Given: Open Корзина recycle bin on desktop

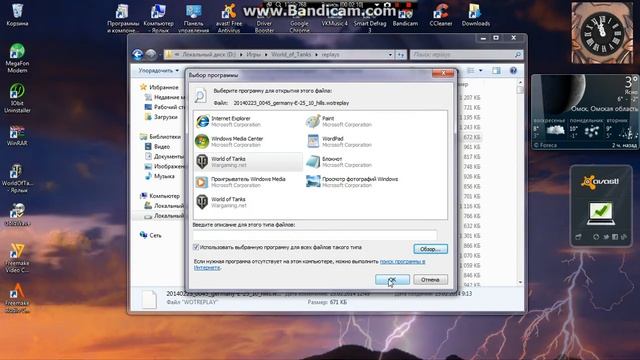Looking at the screenshot, I should (x=17, y=15).
